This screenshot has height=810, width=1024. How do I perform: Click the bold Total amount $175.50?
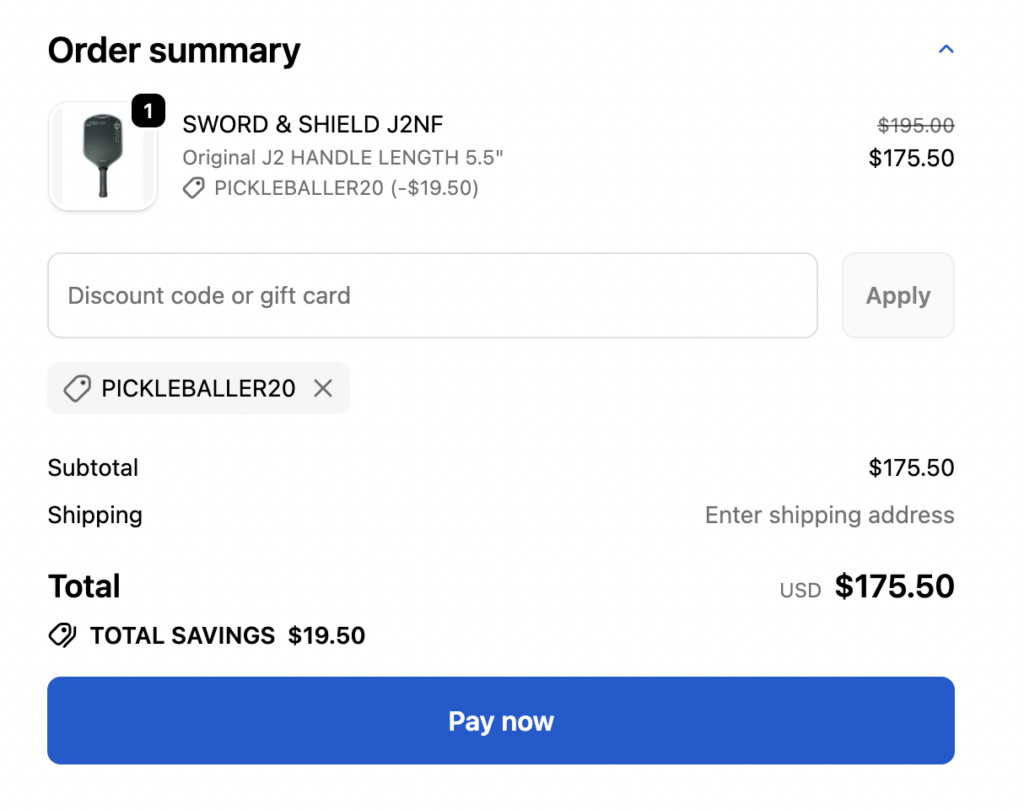(894, 587)
